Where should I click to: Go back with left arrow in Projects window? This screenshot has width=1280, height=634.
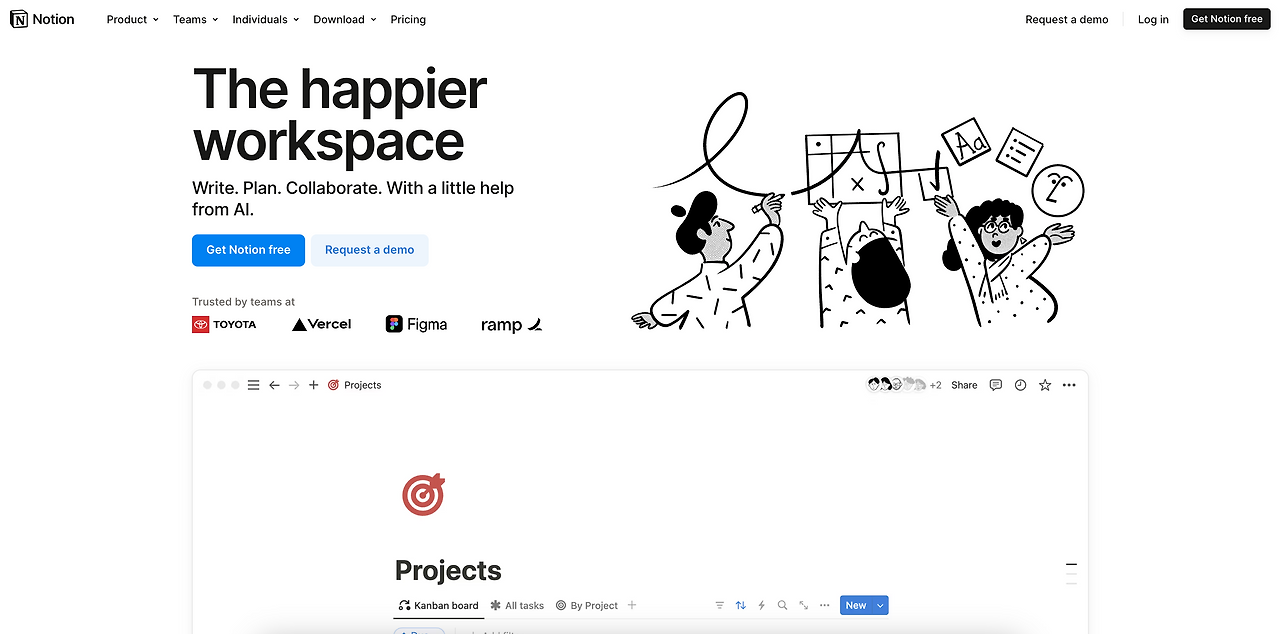click(274, 385)
